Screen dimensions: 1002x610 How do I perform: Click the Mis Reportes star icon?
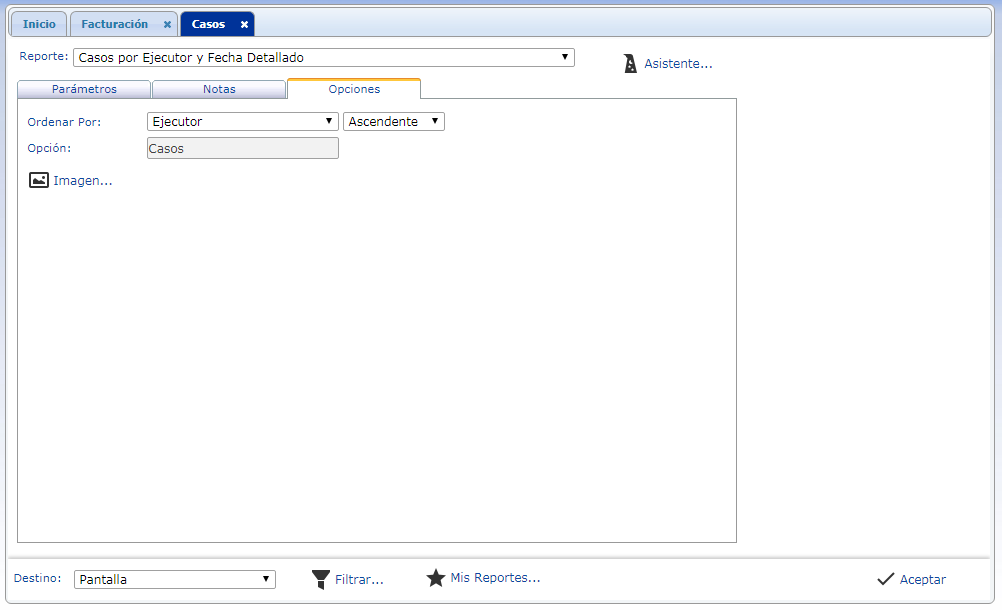436,578
